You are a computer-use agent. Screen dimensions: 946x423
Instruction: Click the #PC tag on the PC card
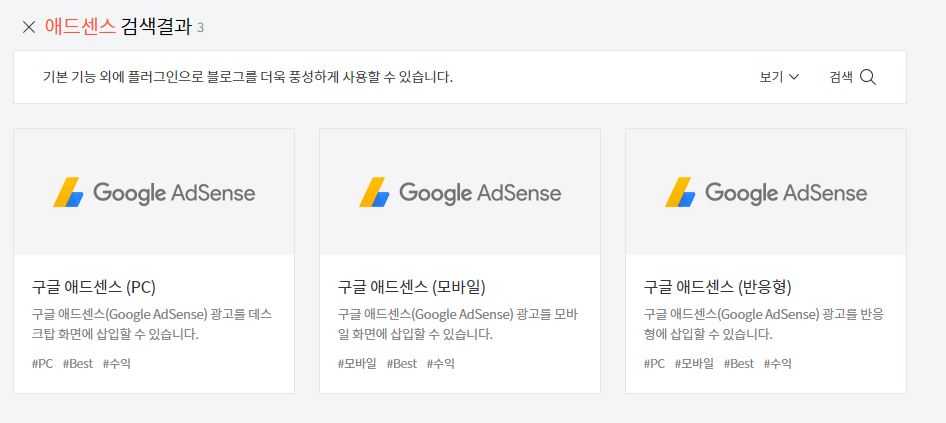pos(42,364)
